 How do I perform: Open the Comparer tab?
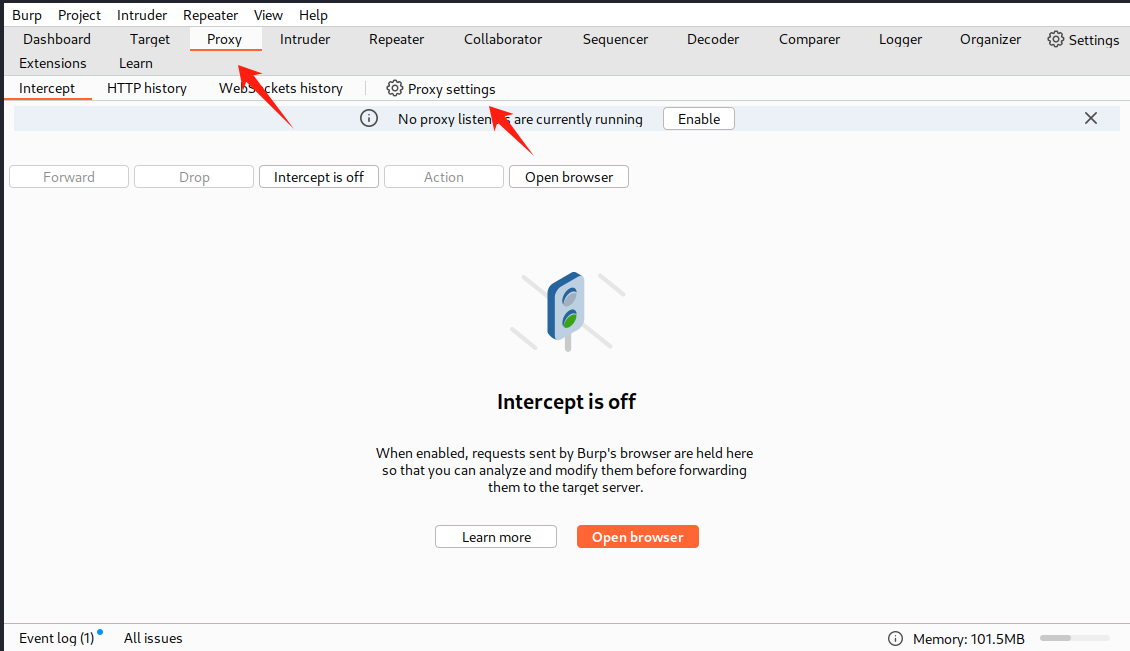[x=809, y=39]
